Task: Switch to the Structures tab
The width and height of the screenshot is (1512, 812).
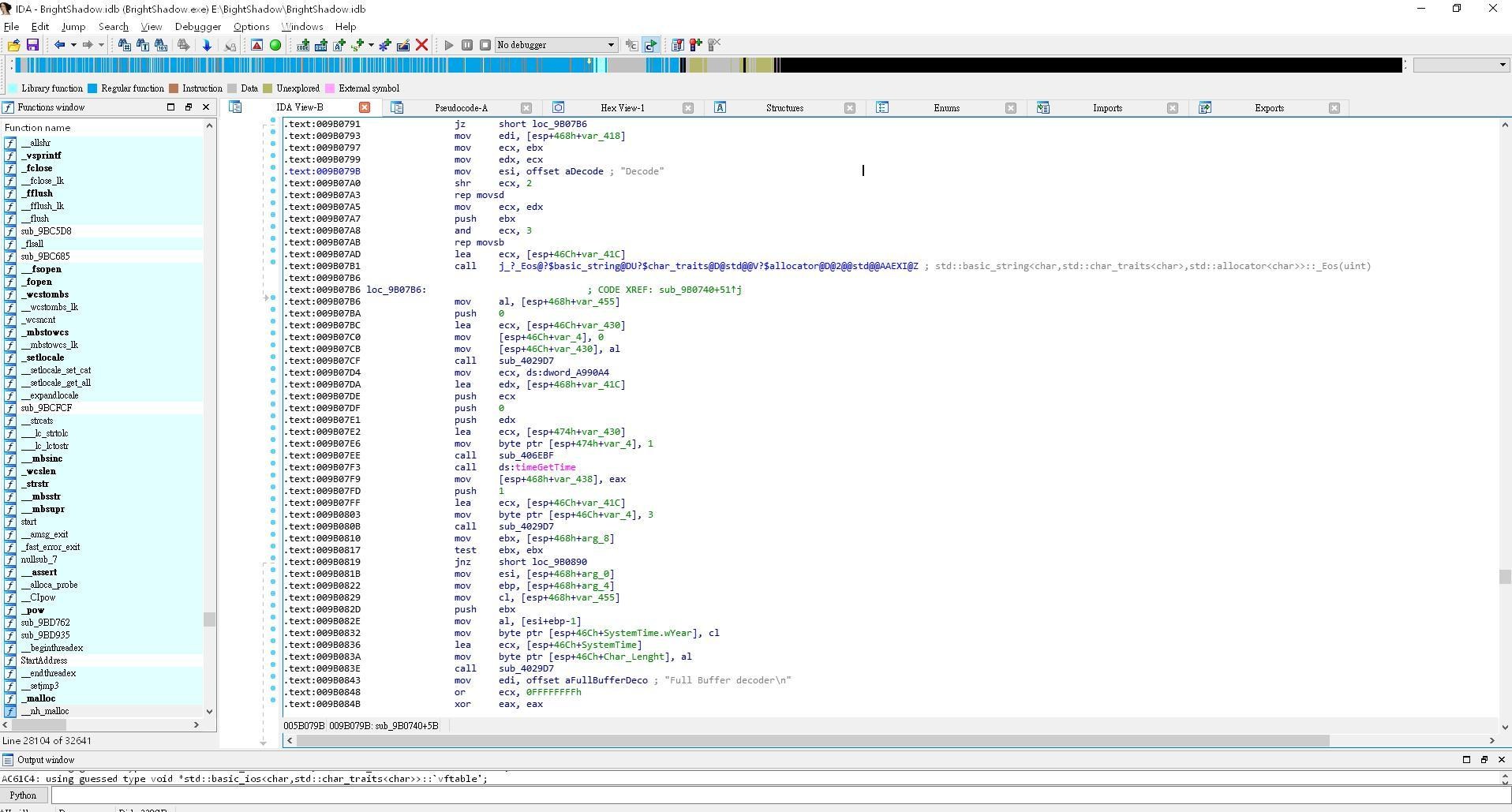Action: (x=784, y=108)
